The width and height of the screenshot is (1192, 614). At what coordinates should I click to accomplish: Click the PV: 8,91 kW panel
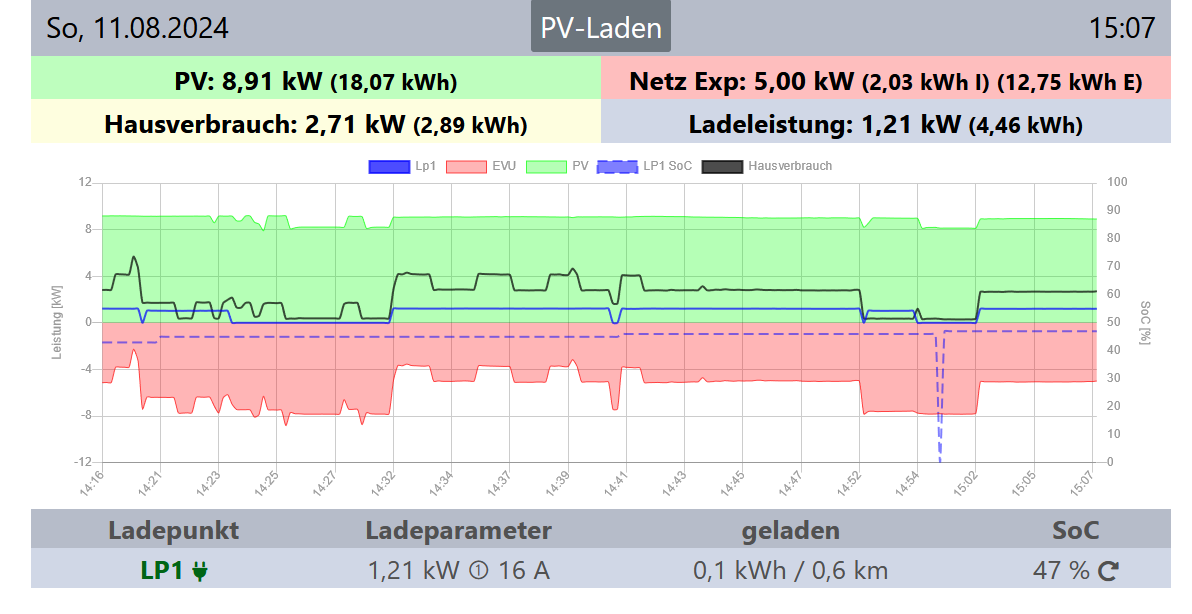point(315,78)
